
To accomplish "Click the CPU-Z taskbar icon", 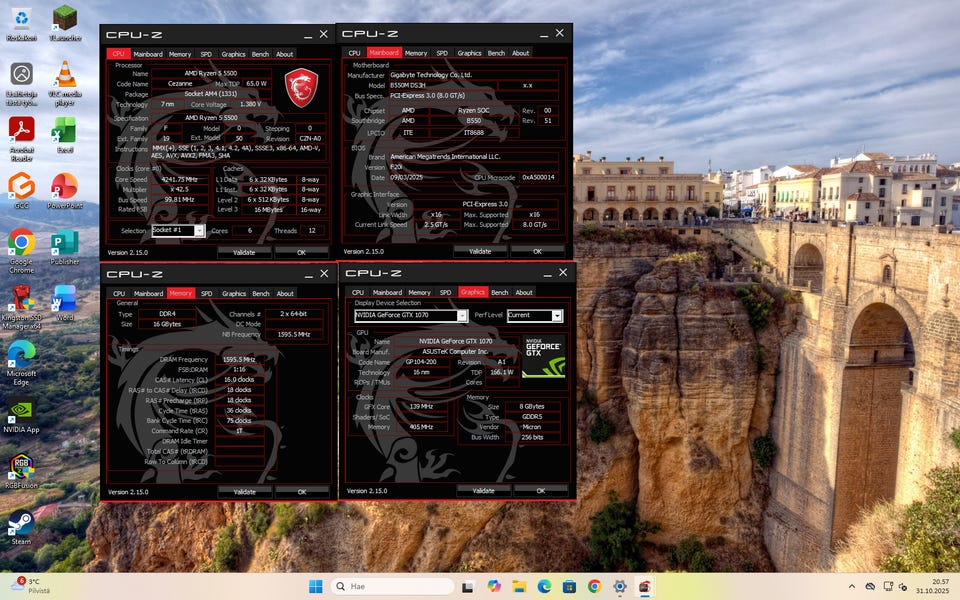I will [x=644, y=587].
